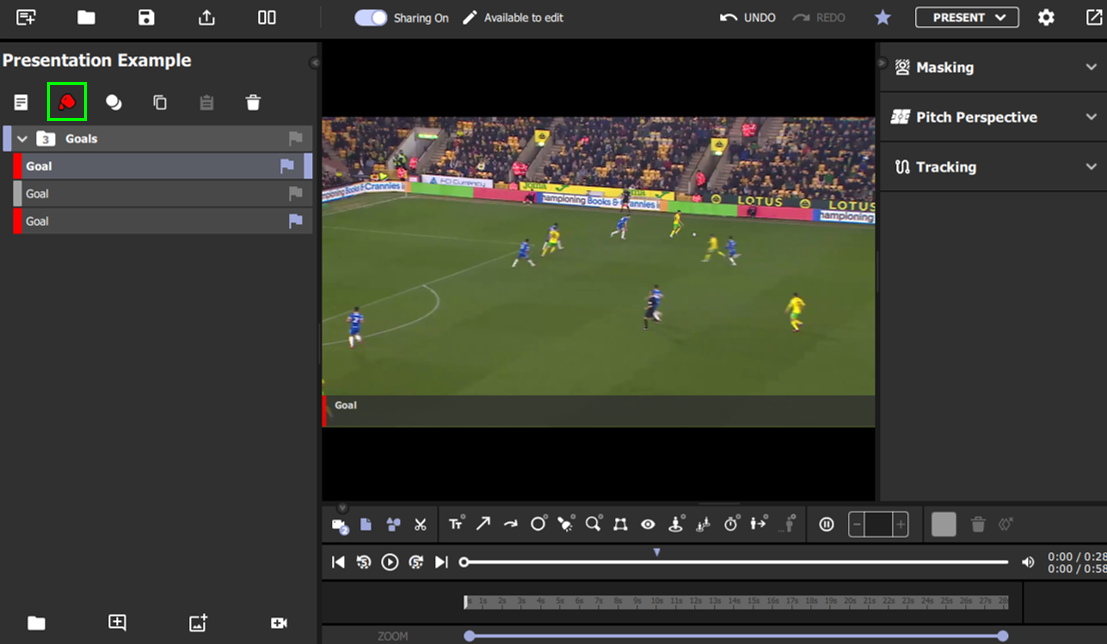Toggle the Sharing On switch
Screen dimensions: 1107x644
pos(371,18)
